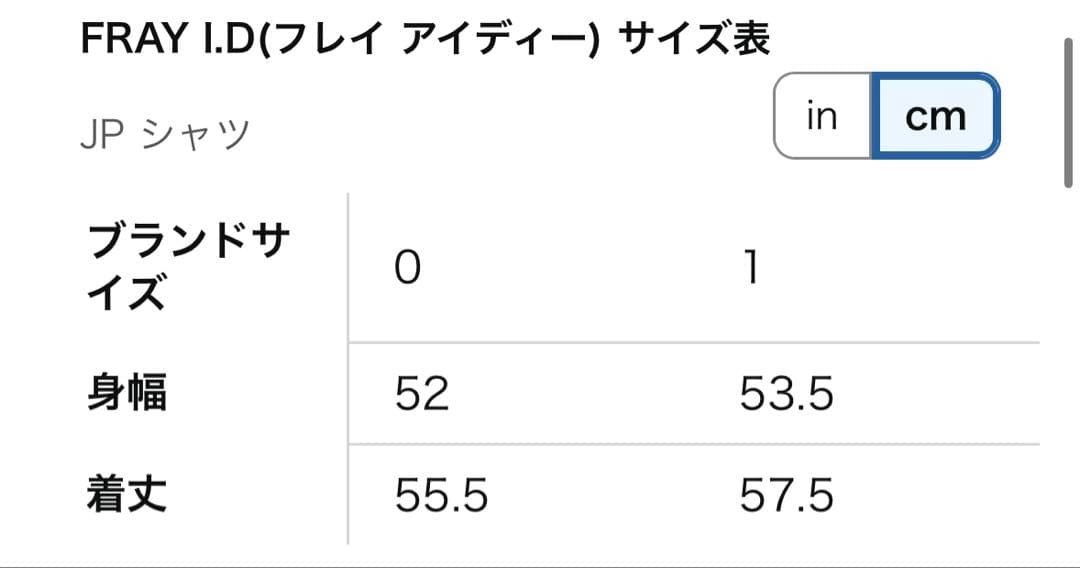Click the 53.5 body width value
Screen dimensions: 1080x568
pos(786,394)
